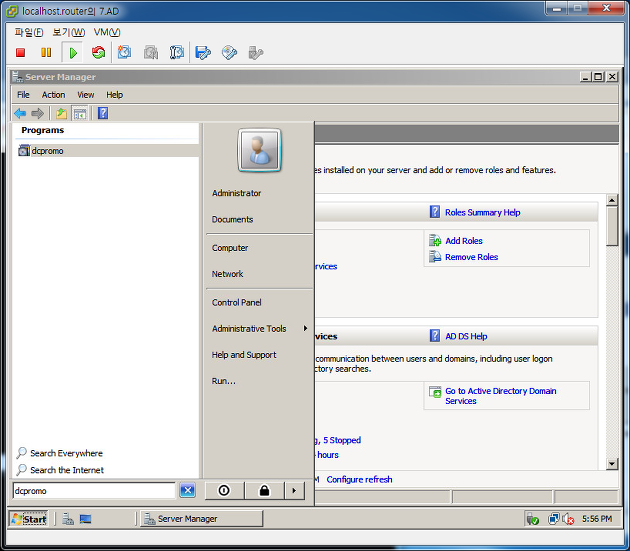Clear the dcpromo search text
The image size is (630, 551).
188,490
